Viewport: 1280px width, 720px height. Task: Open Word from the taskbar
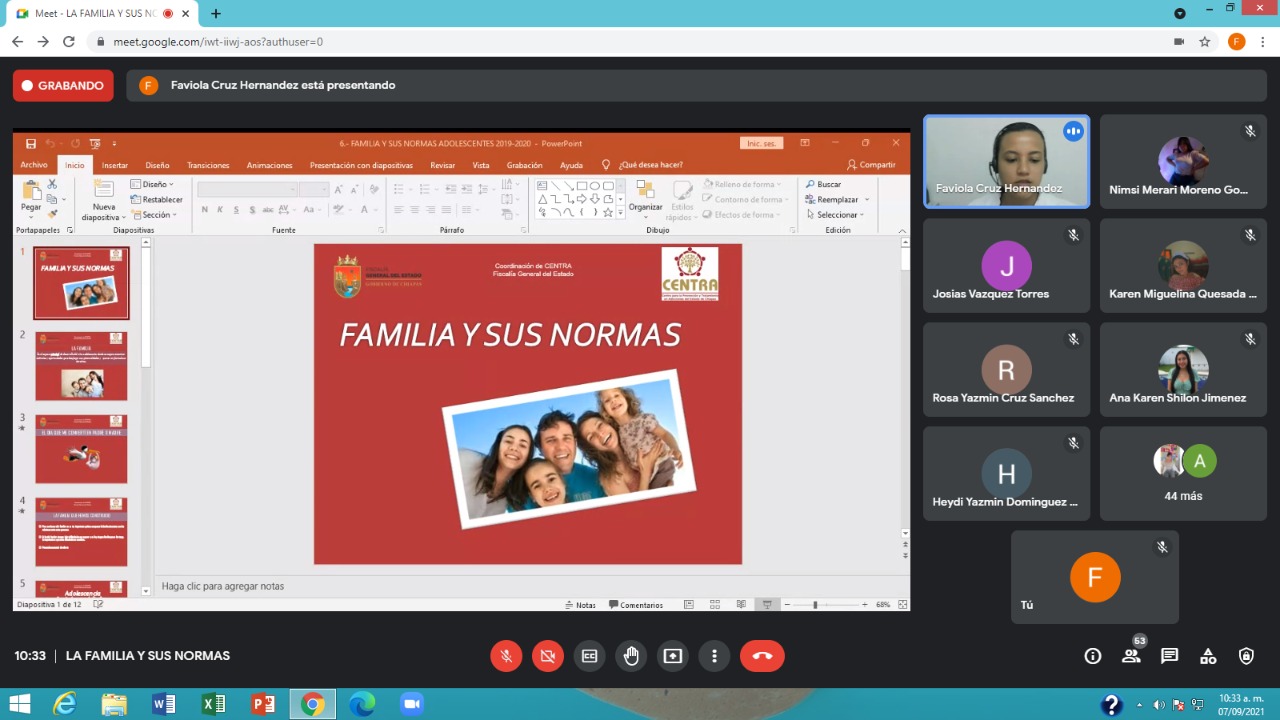164,704
